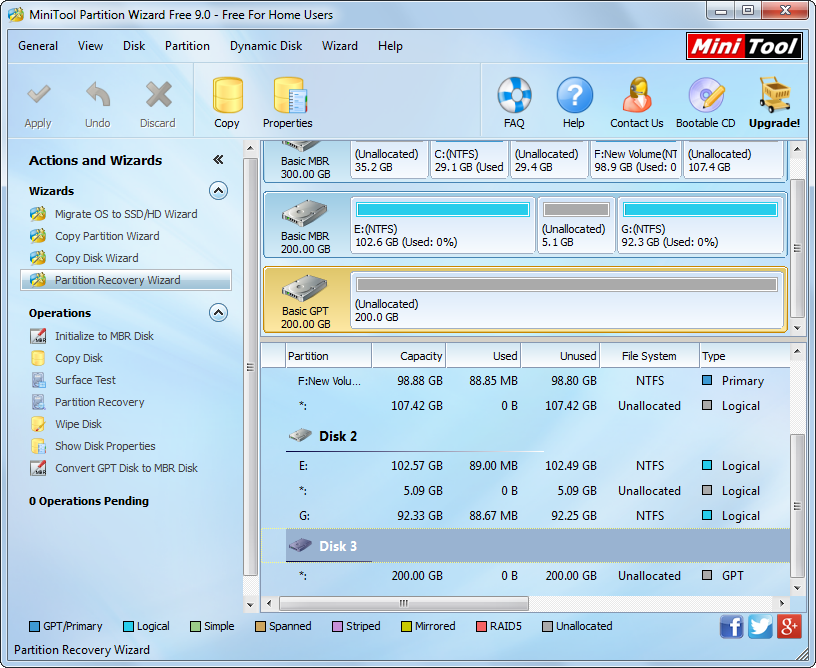Open the Facebook social icon

tap(731, 627)
